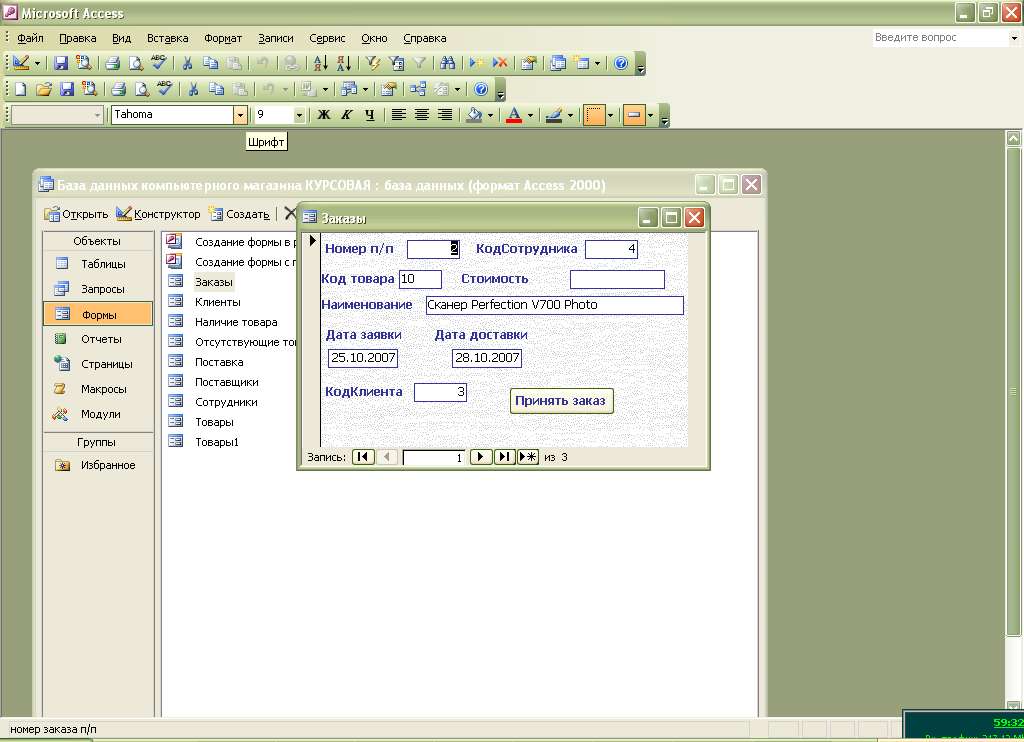The image size is (1024, 742).
Task: Open the Tahoma font dropdown
Action: [240, 115]
